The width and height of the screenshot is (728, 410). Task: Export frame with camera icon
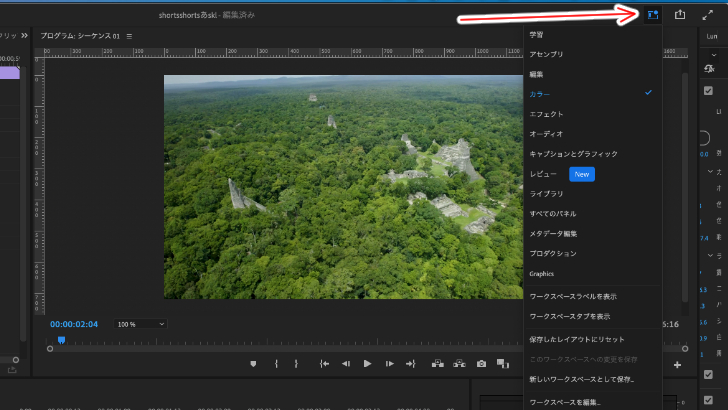coord(481,364)
